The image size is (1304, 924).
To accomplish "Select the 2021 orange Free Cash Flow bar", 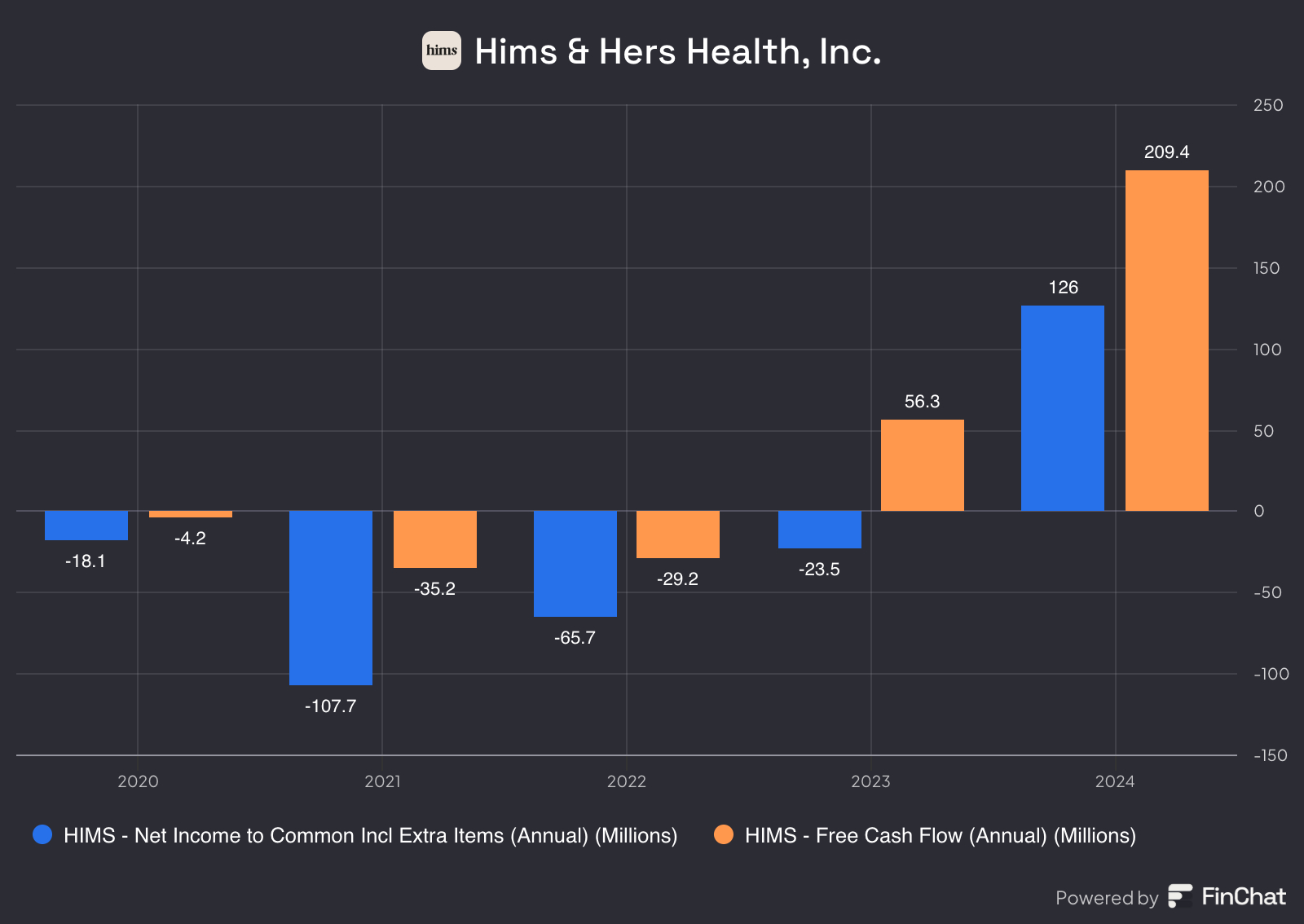I will tap(435, 539).
